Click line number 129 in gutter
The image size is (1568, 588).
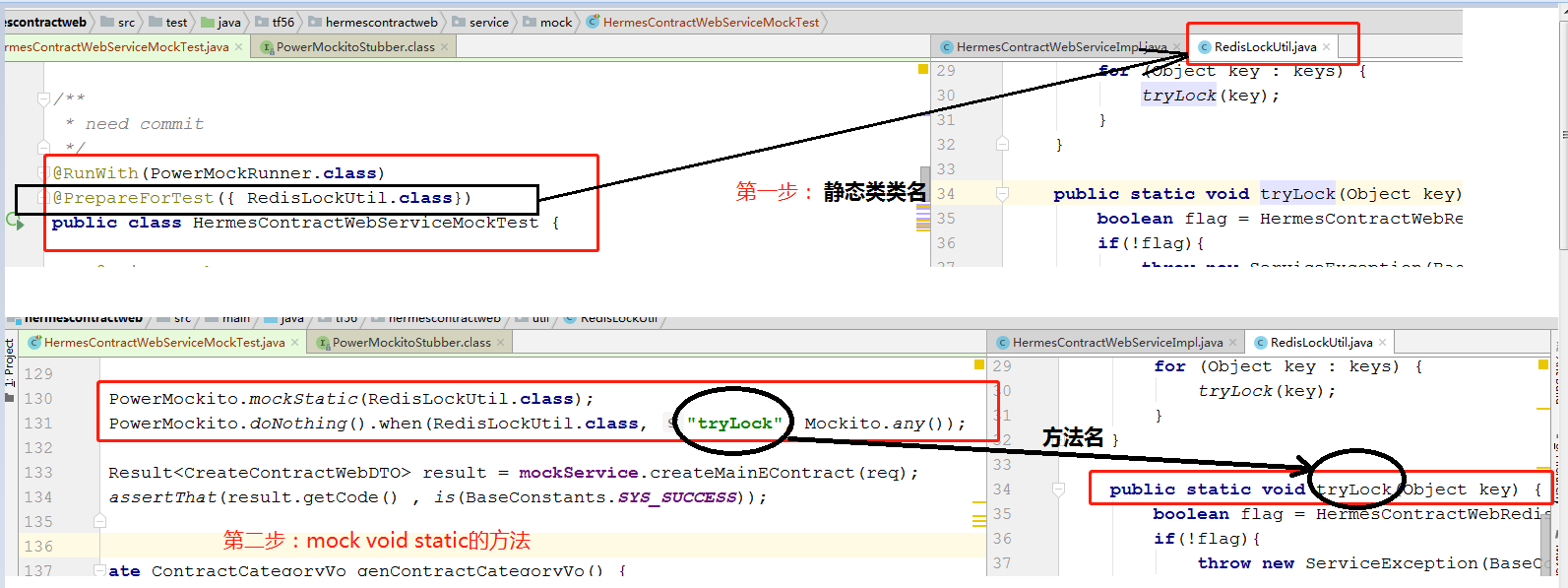coord(38,373)
